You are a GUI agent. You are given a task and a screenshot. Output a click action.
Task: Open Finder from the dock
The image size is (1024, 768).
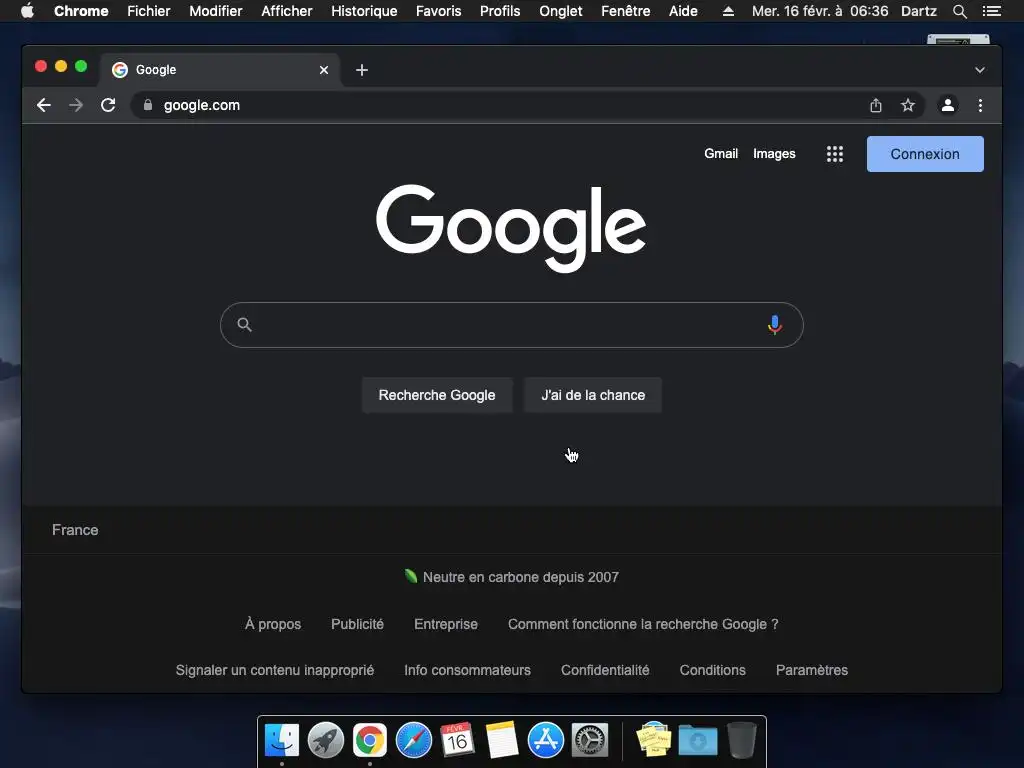tap(282, 740)
